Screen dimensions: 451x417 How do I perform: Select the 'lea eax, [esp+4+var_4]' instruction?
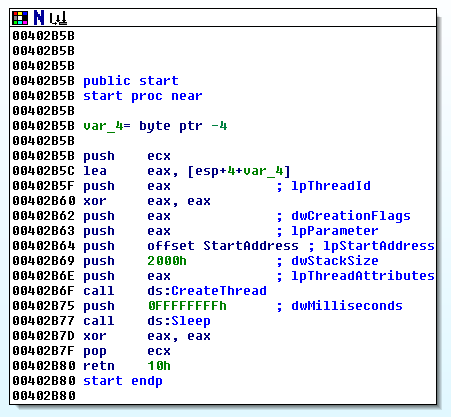coord(187,171)
